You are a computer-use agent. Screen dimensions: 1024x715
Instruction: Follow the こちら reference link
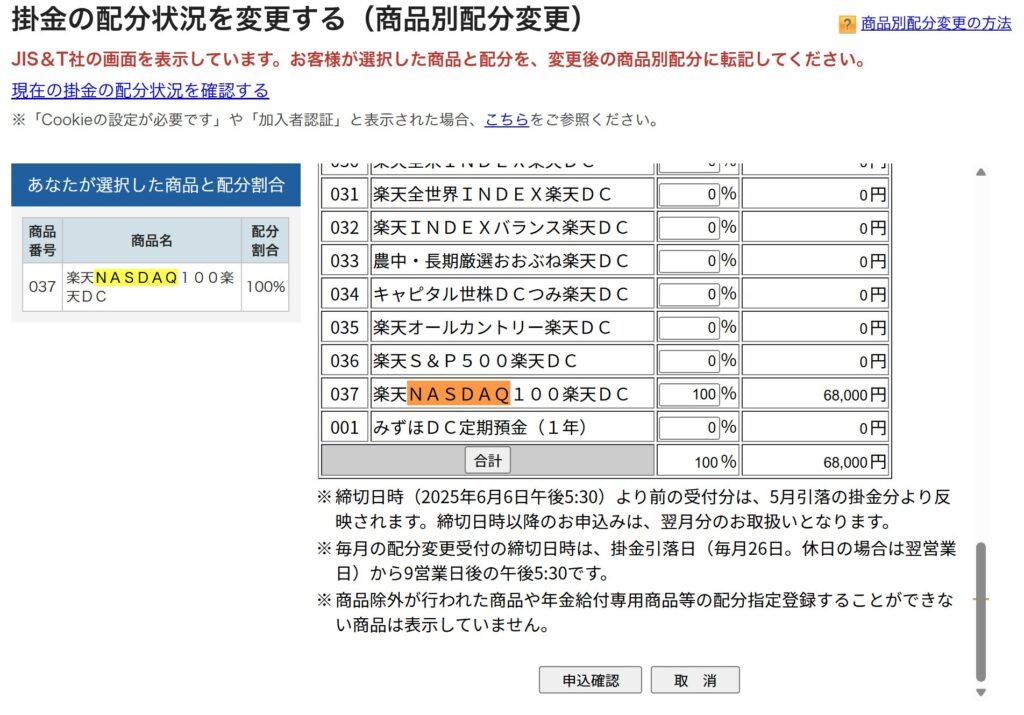[506, 119]
